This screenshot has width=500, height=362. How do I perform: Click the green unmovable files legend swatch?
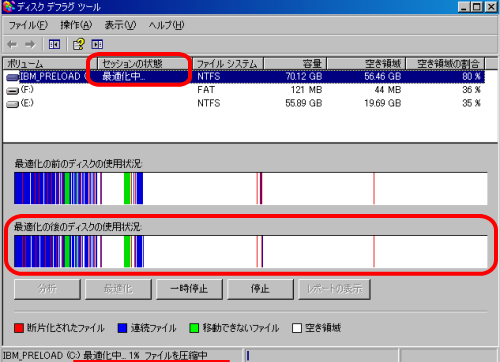click(194, 328)
